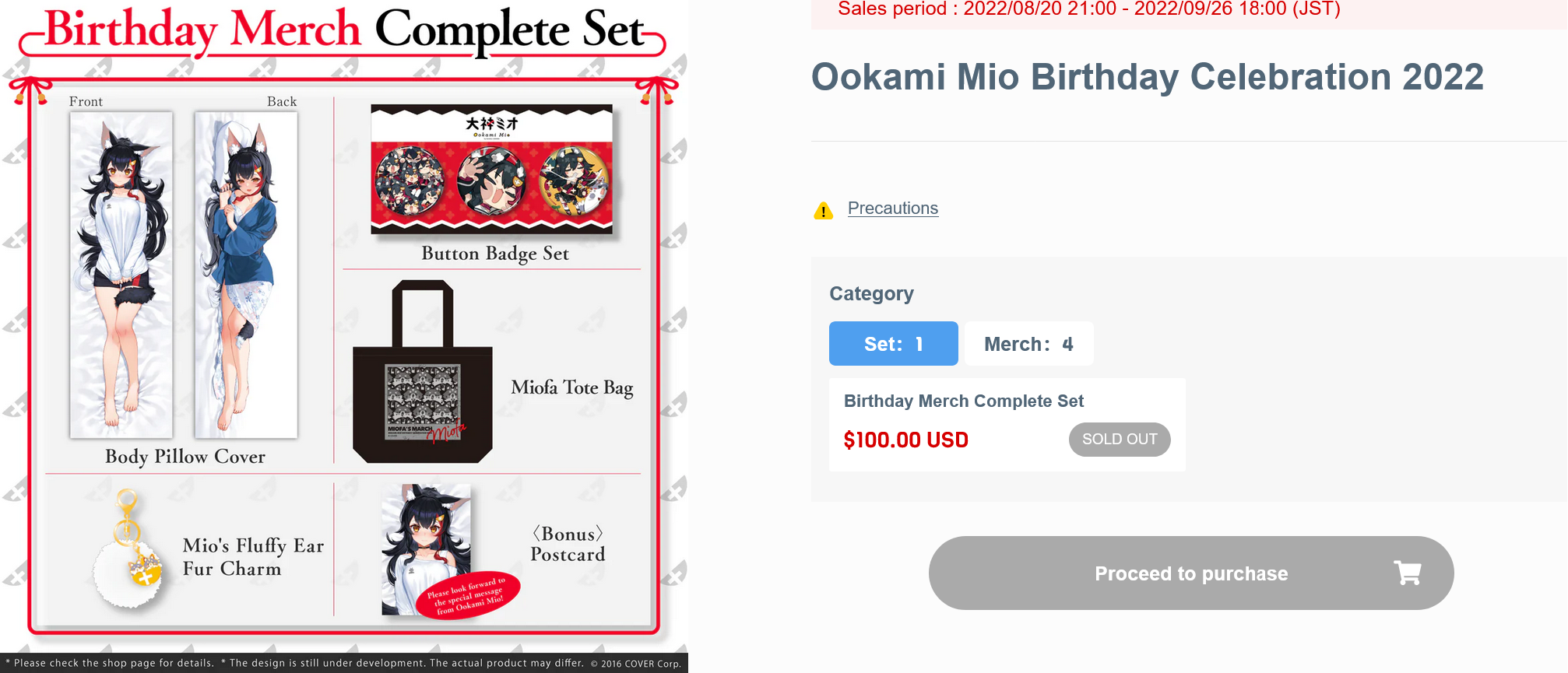The height and width of the screenshot is (673, 1568).
Task: Select the "Set: 1" category tab
Action: (893, 344)
